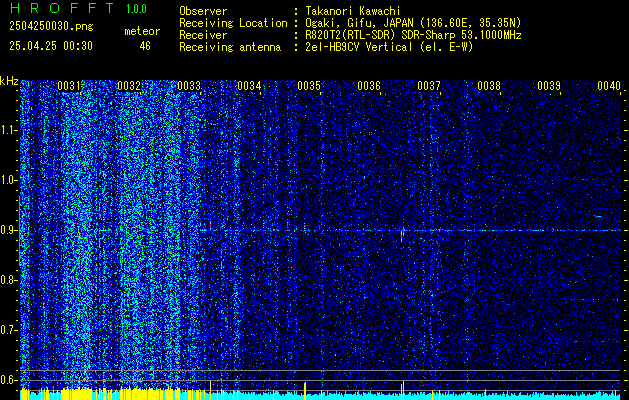Click the meteor count 46
The height and width of the screenshot is (400, 629).
coord(145,46)
